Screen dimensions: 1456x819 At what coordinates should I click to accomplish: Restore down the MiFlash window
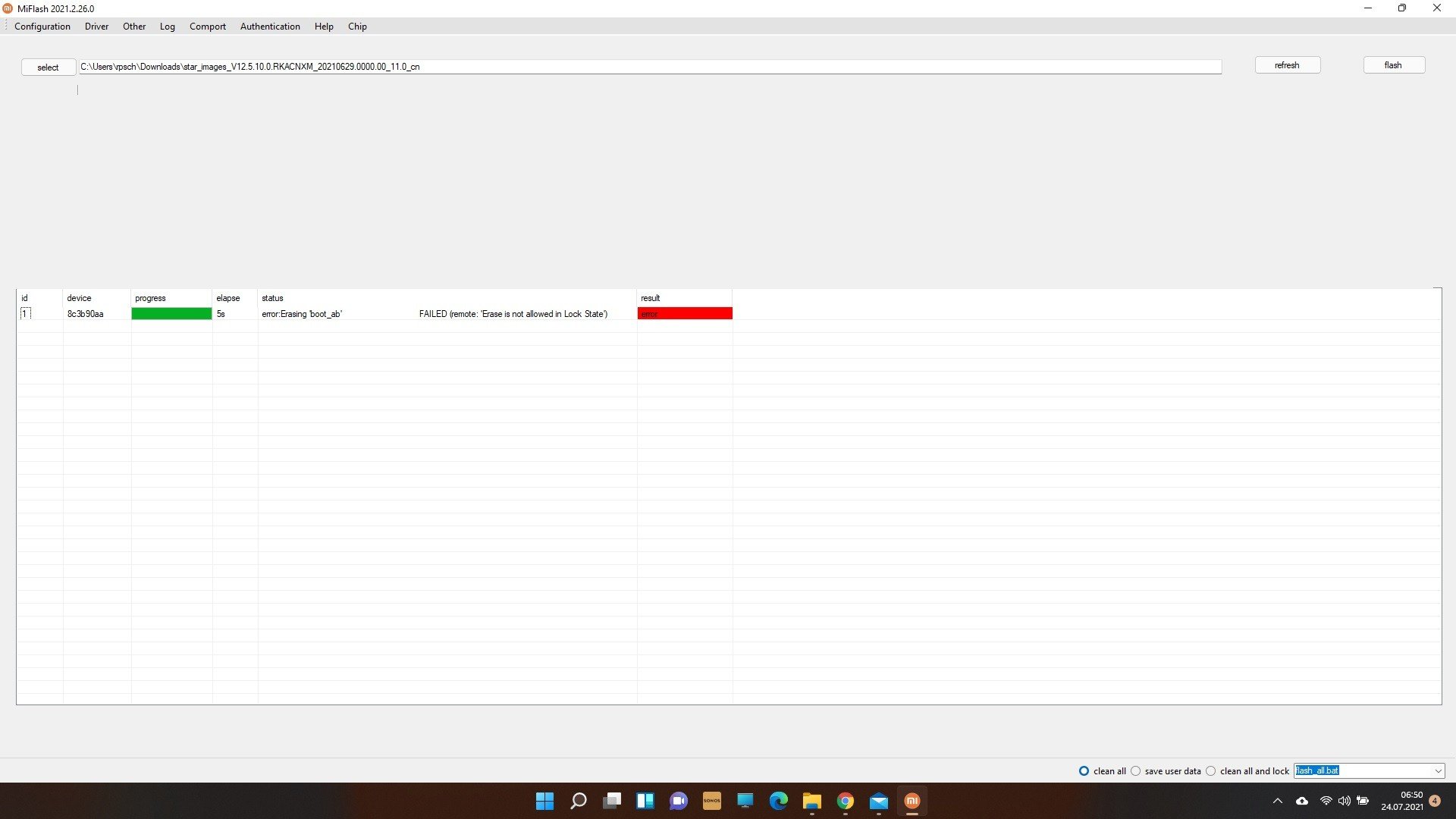click(x=1402, y=8)
